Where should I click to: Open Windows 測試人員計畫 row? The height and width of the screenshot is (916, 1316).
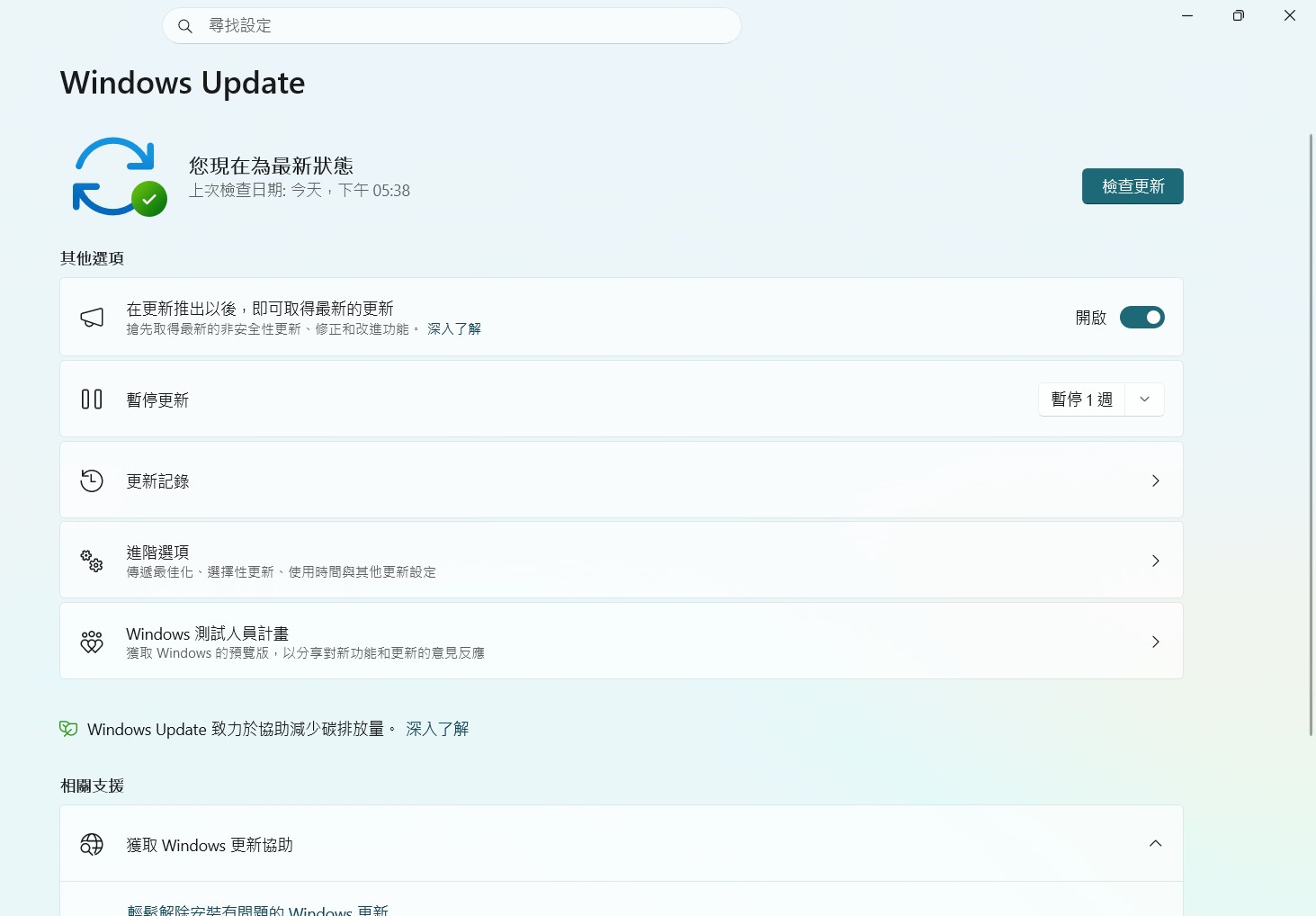coord(622,641)
